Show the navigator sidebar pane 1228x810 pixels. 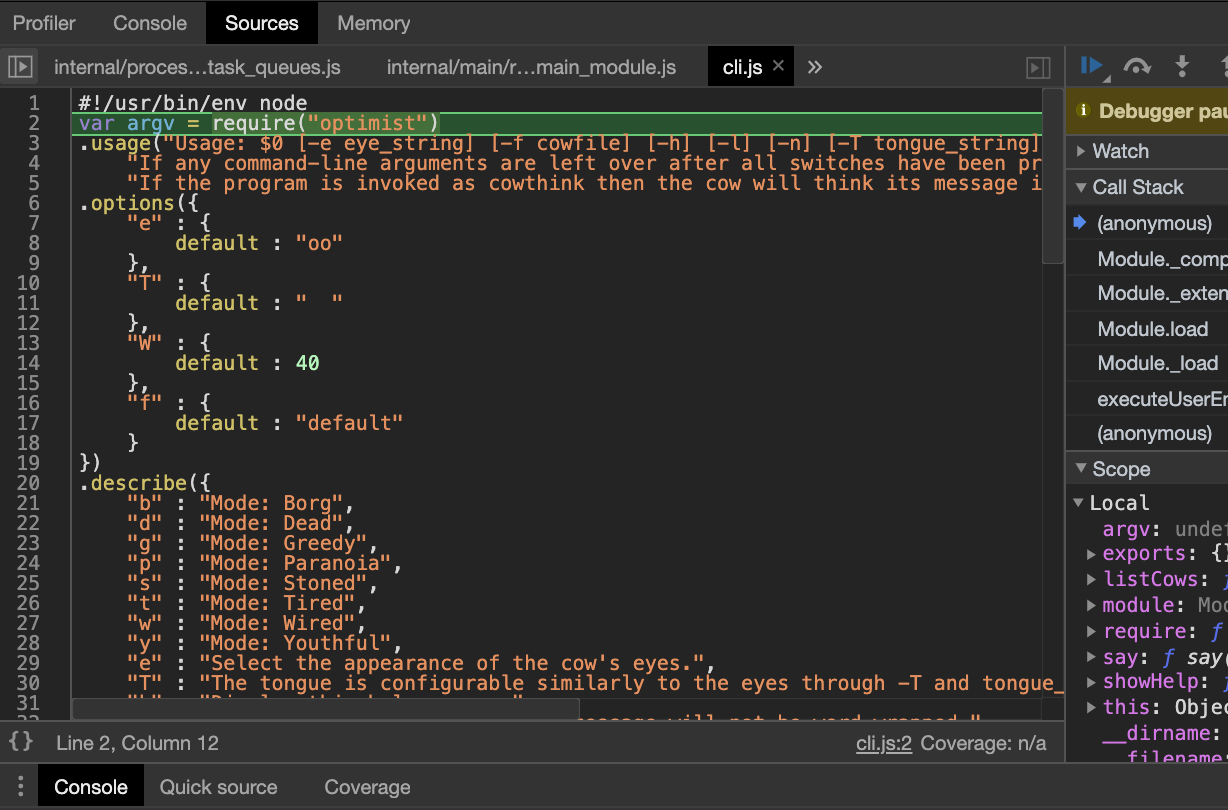tap(20, 67)
